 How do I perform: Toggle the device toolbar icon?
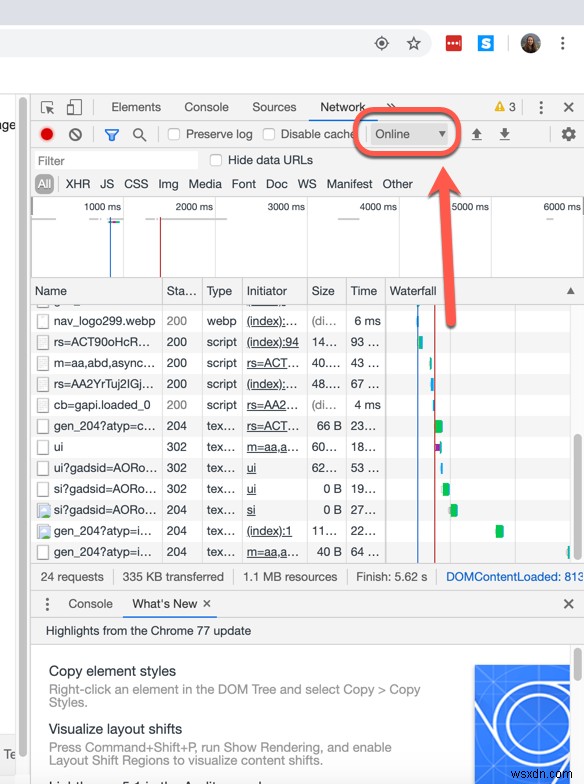tap(74, 108)
